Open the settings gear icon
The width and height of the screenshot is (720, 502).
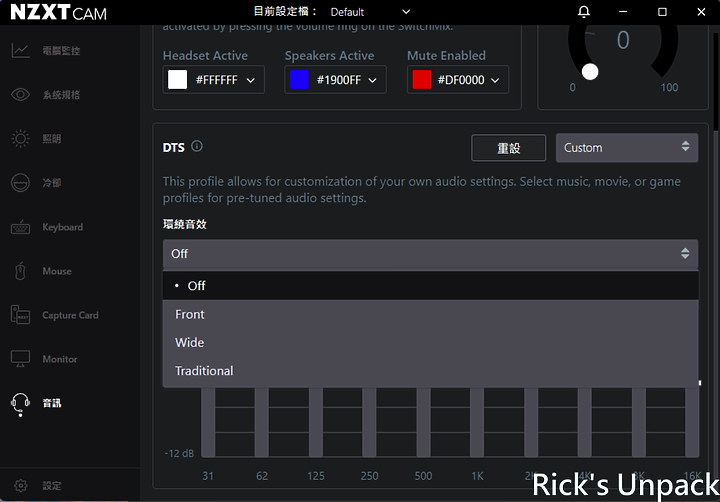(21, 485)
